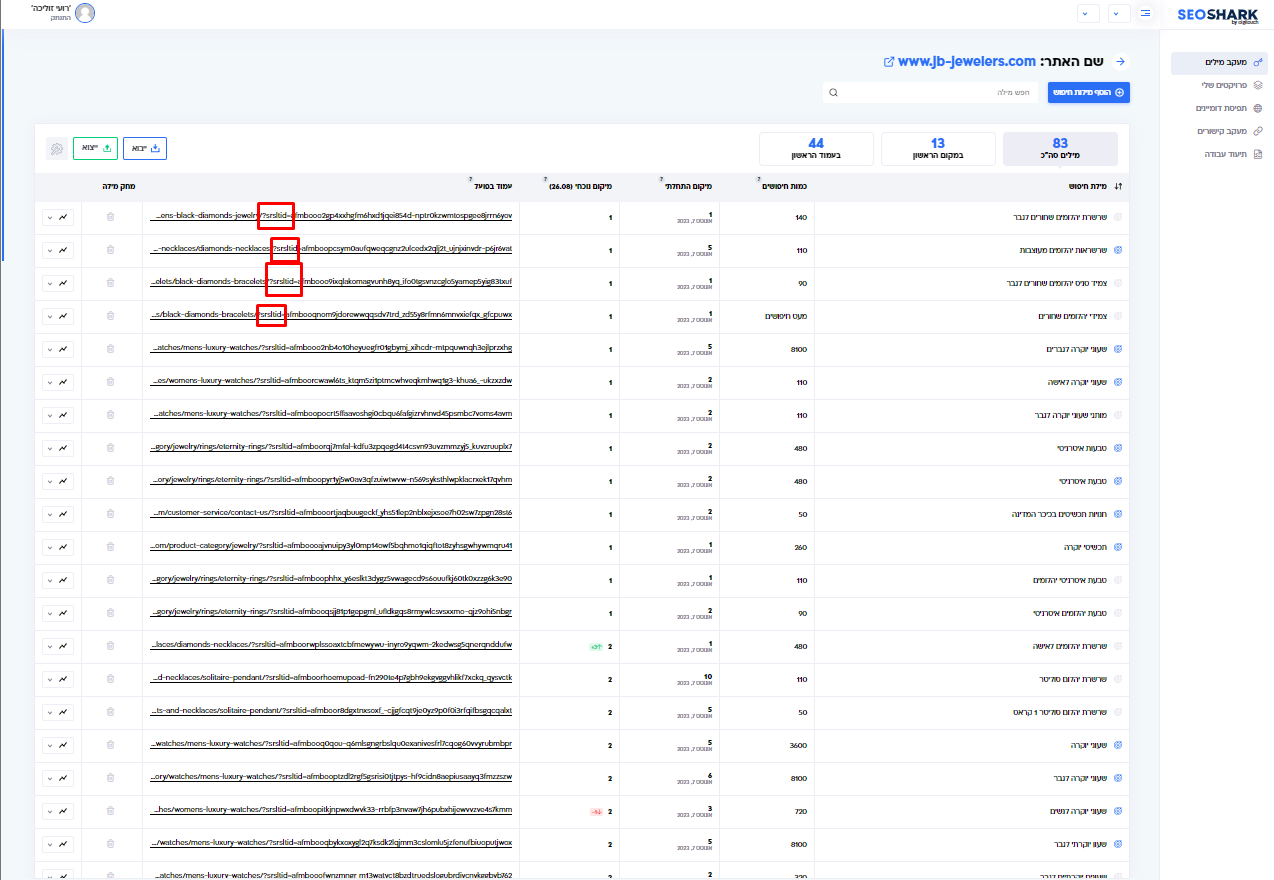Open מעקב מילים in the sidebar
The width and height of the screenshot is (1274, 880).
[1219, 63]
